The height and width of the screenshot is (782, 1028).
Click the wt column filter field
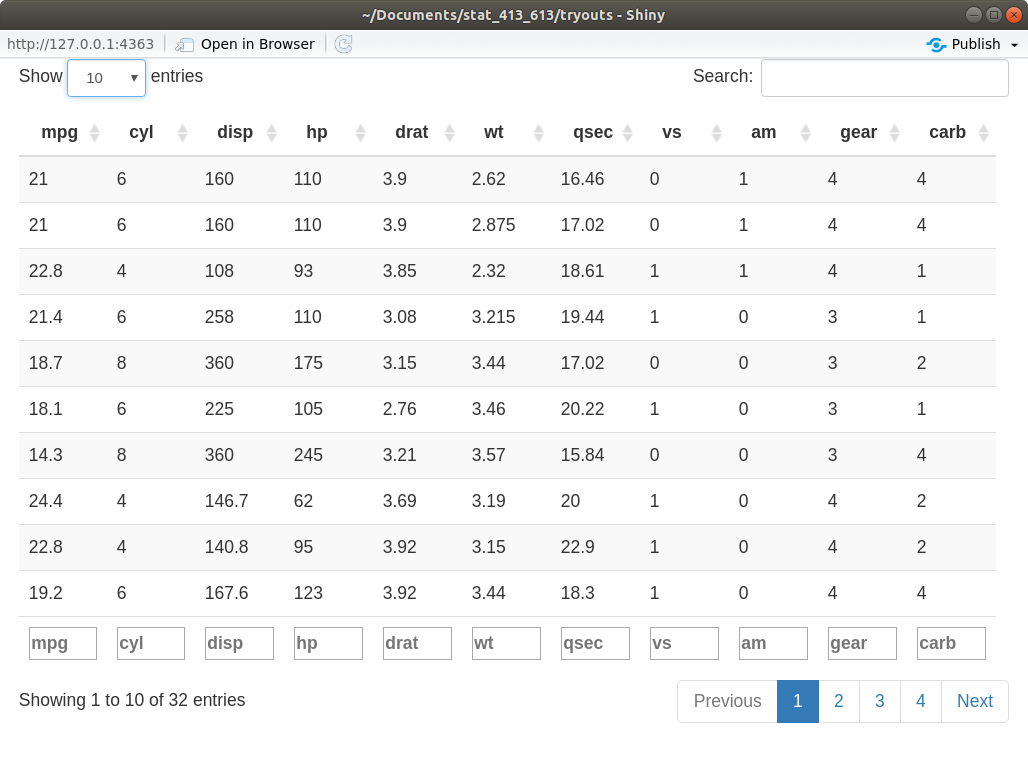506,643
